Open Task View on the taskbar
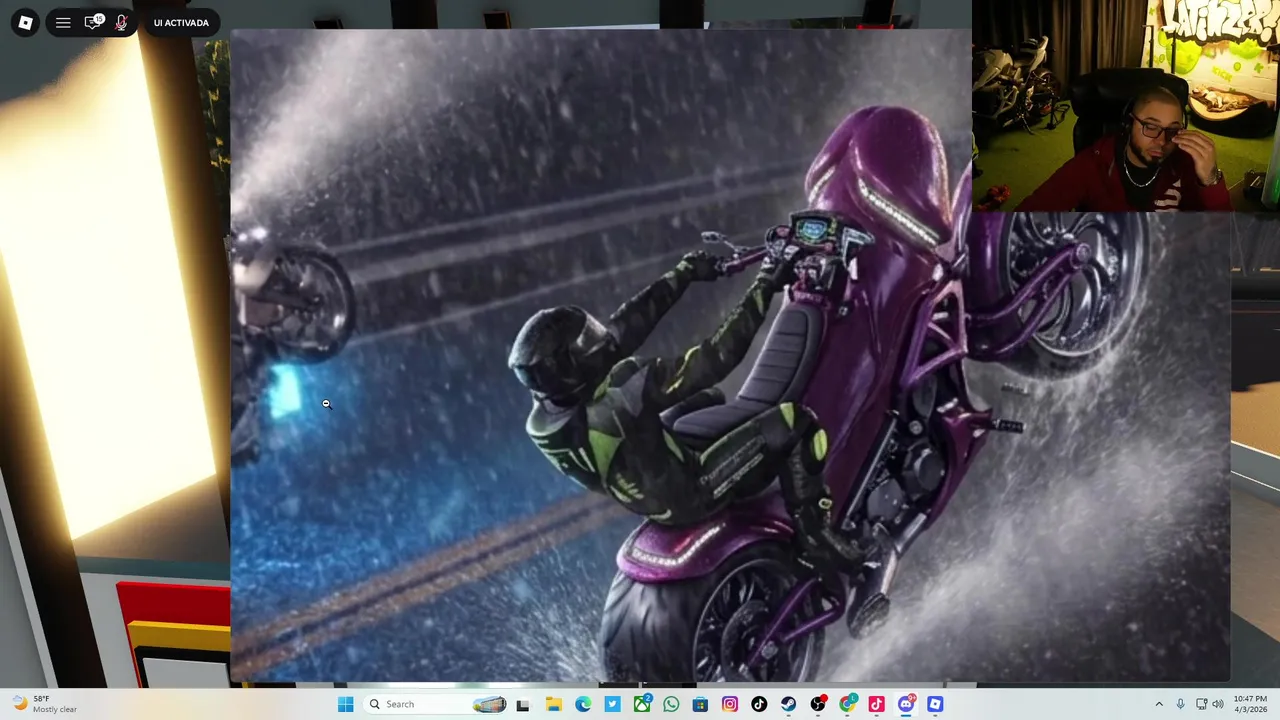Image resolution: width=1280 pixels, height=720 pixels. point(522,704)
